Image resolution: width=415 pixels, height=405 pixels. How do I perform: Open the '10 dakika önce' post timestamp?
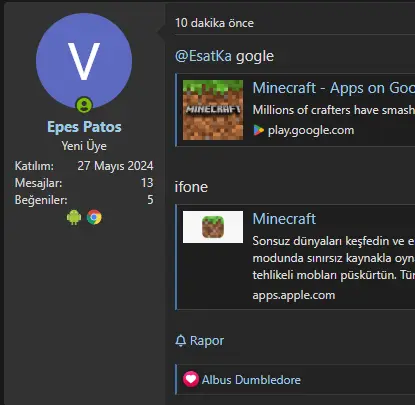click(214, 23)
